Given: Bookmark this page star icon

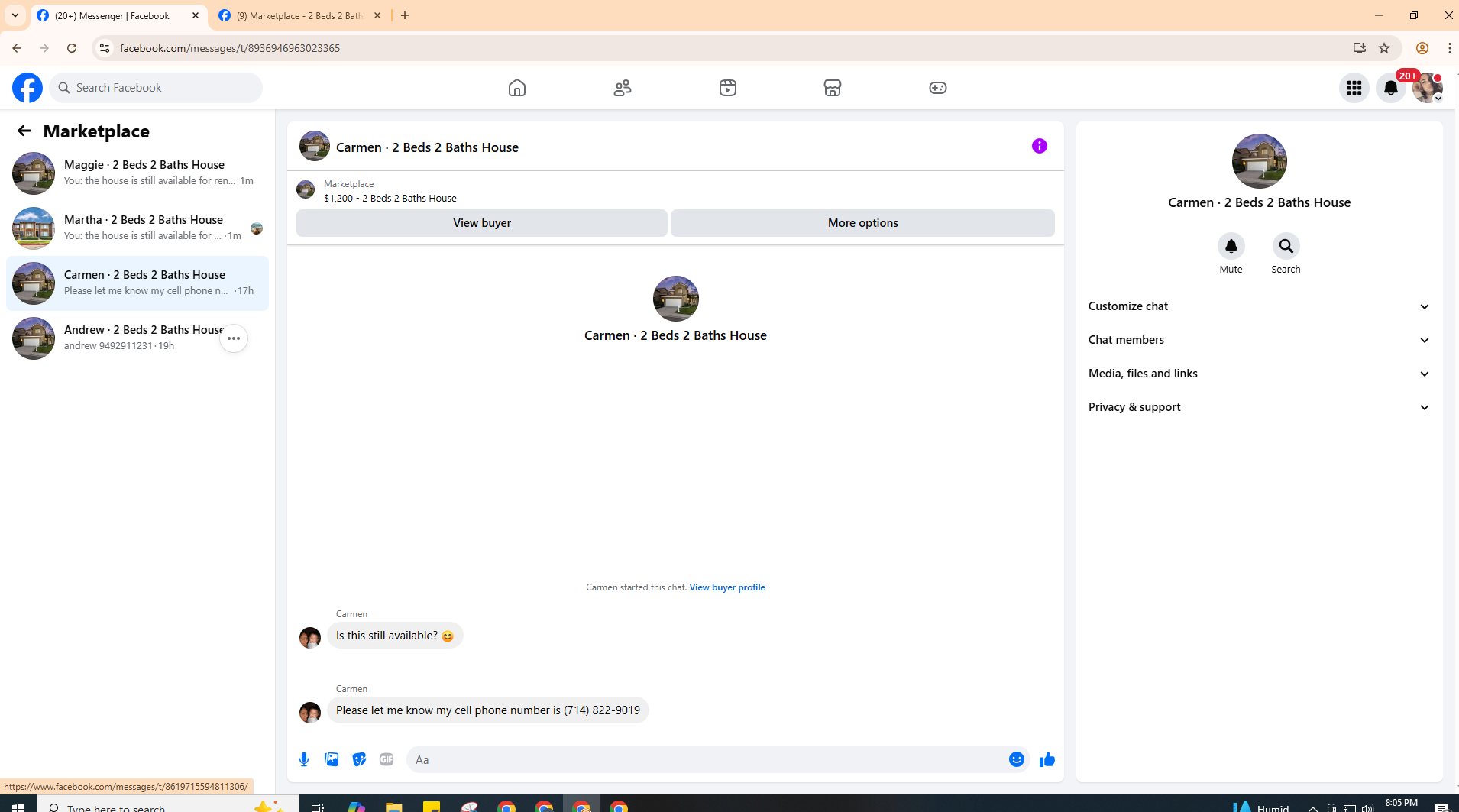Looking at the screenshot, I should point(1384,48).
